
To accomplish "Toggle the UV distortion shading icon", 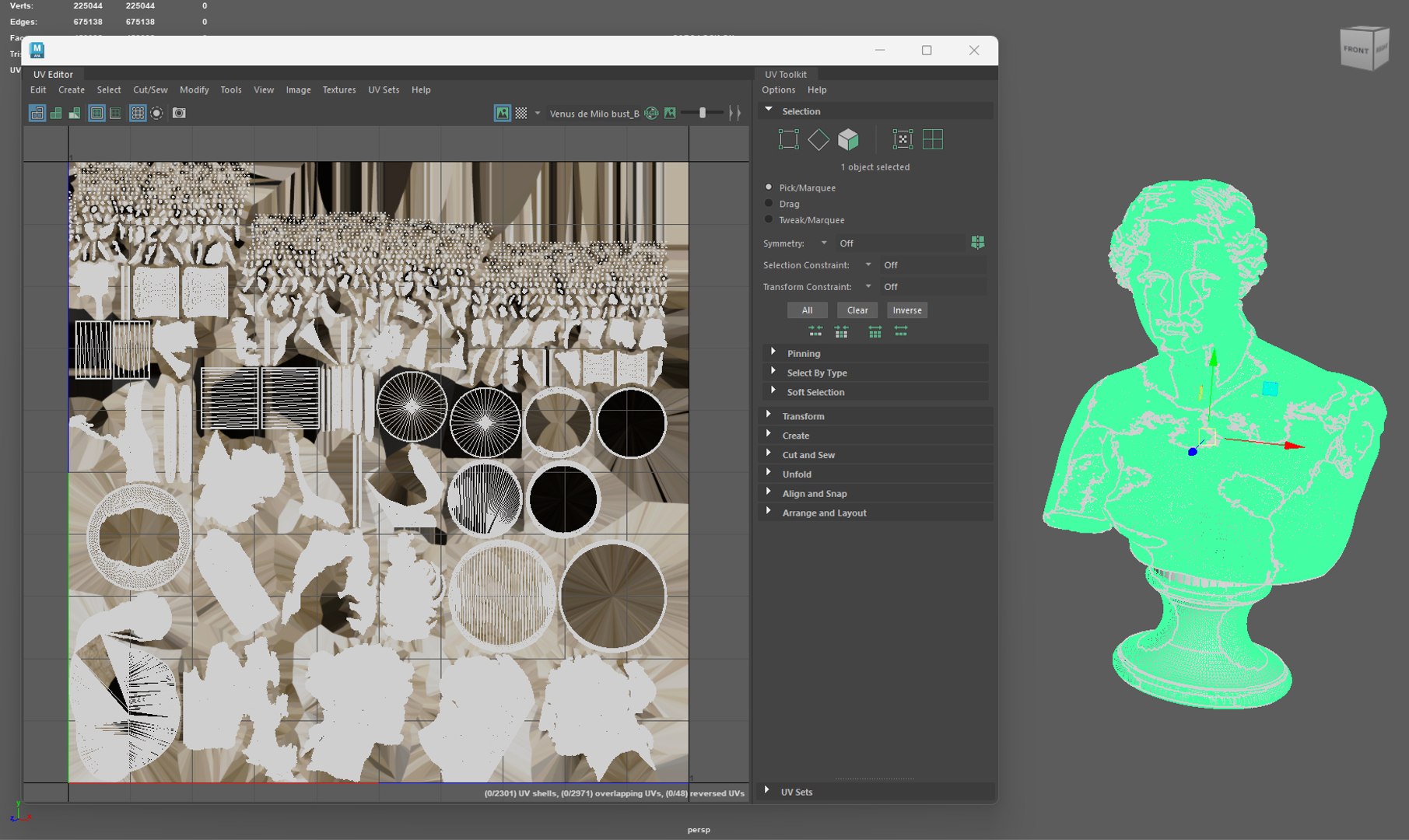I will [75, 114].
